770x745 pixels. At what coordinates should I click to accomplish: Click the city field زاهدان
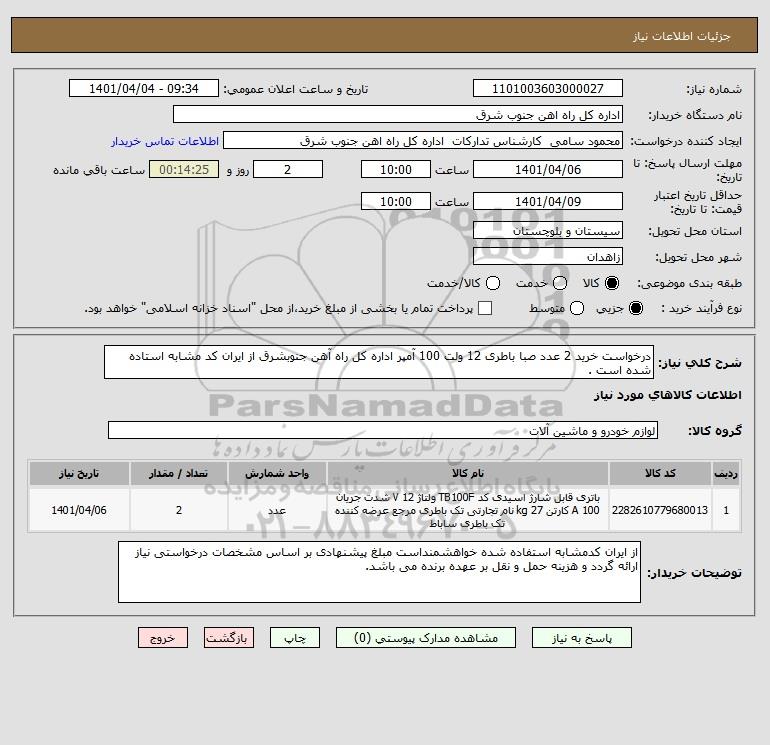tap(548, 256)
